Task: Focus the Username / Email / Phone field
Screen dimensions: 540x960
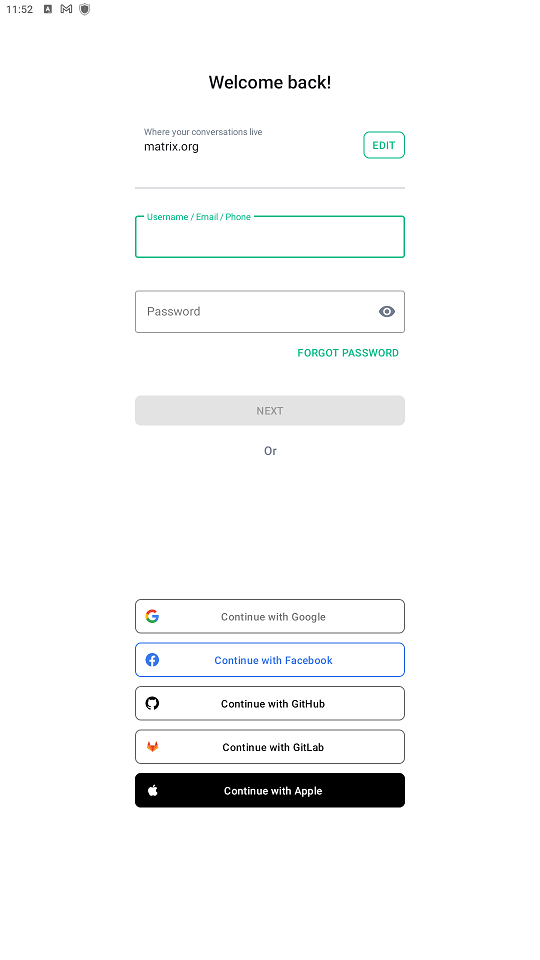Action: click(270, 236)
